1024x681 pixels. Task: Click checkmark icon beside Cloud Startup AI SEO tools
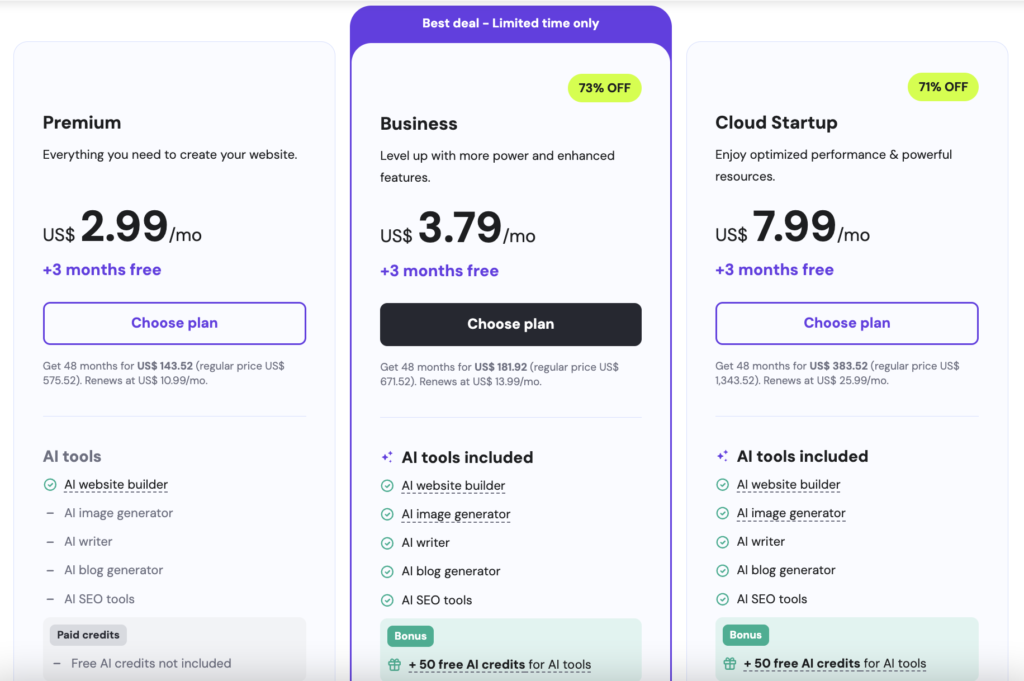click(722, 599)
